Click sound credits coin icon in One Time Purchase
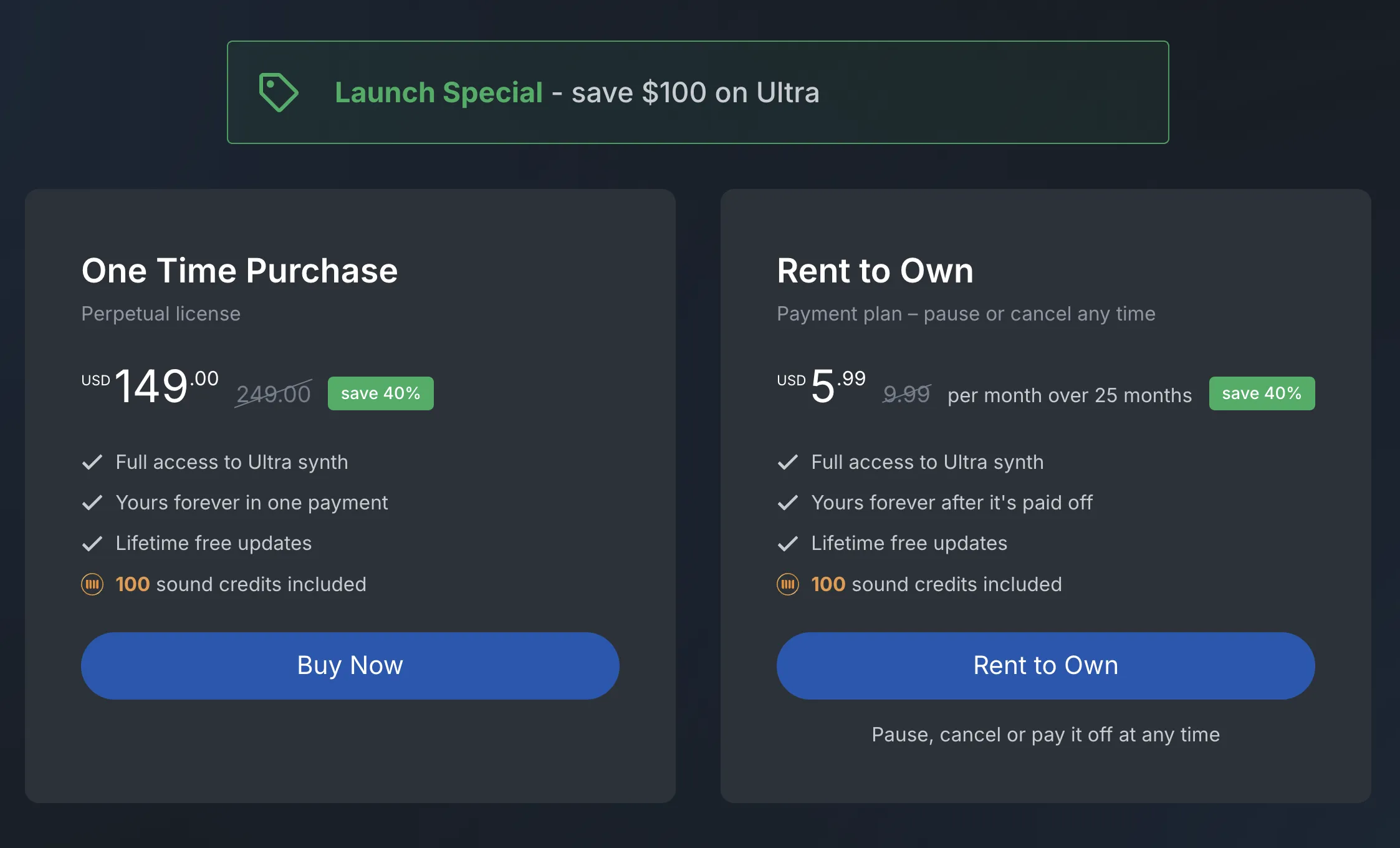Viewport: 1400px width, 848px height. tap(92, 584)
